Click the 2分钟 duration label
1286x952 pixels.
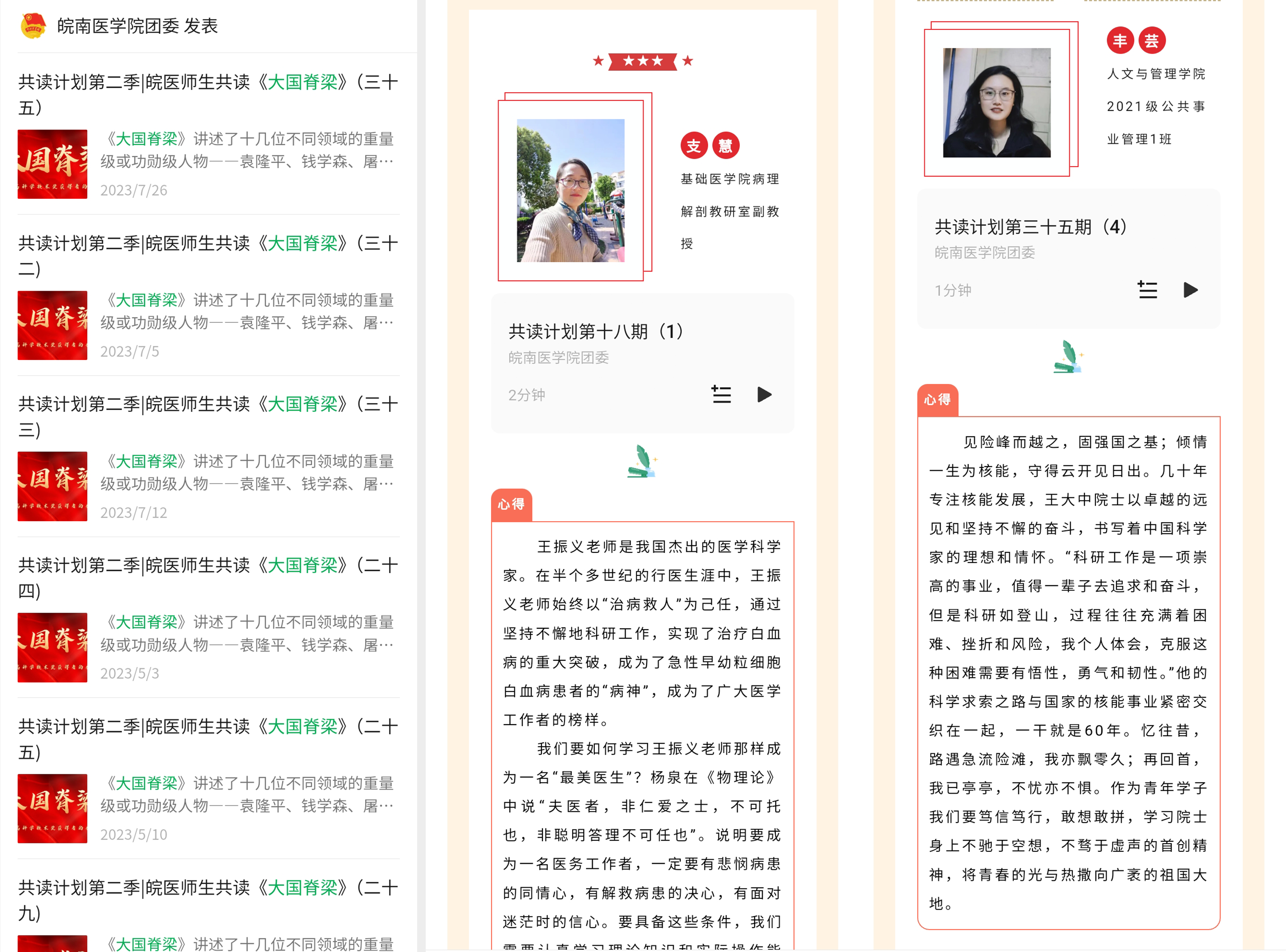pyautogui.click(x=527, y=395)
